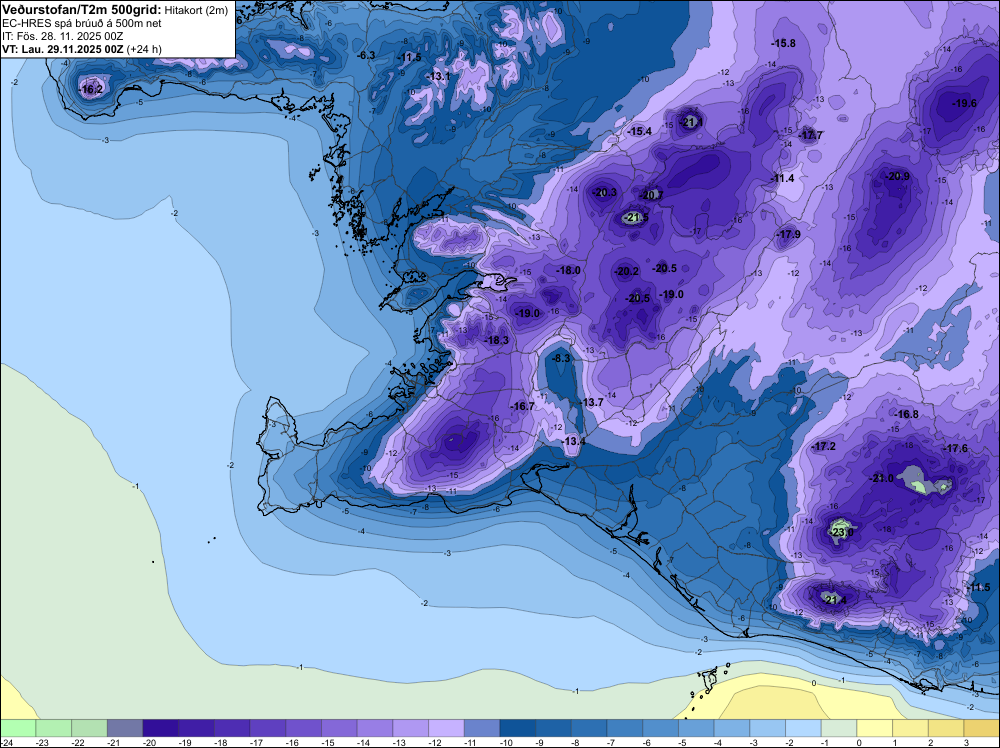Screen dimensions: 1000x748
Task: Click the -15.8 temperature value
Action: tap(783, 43)
